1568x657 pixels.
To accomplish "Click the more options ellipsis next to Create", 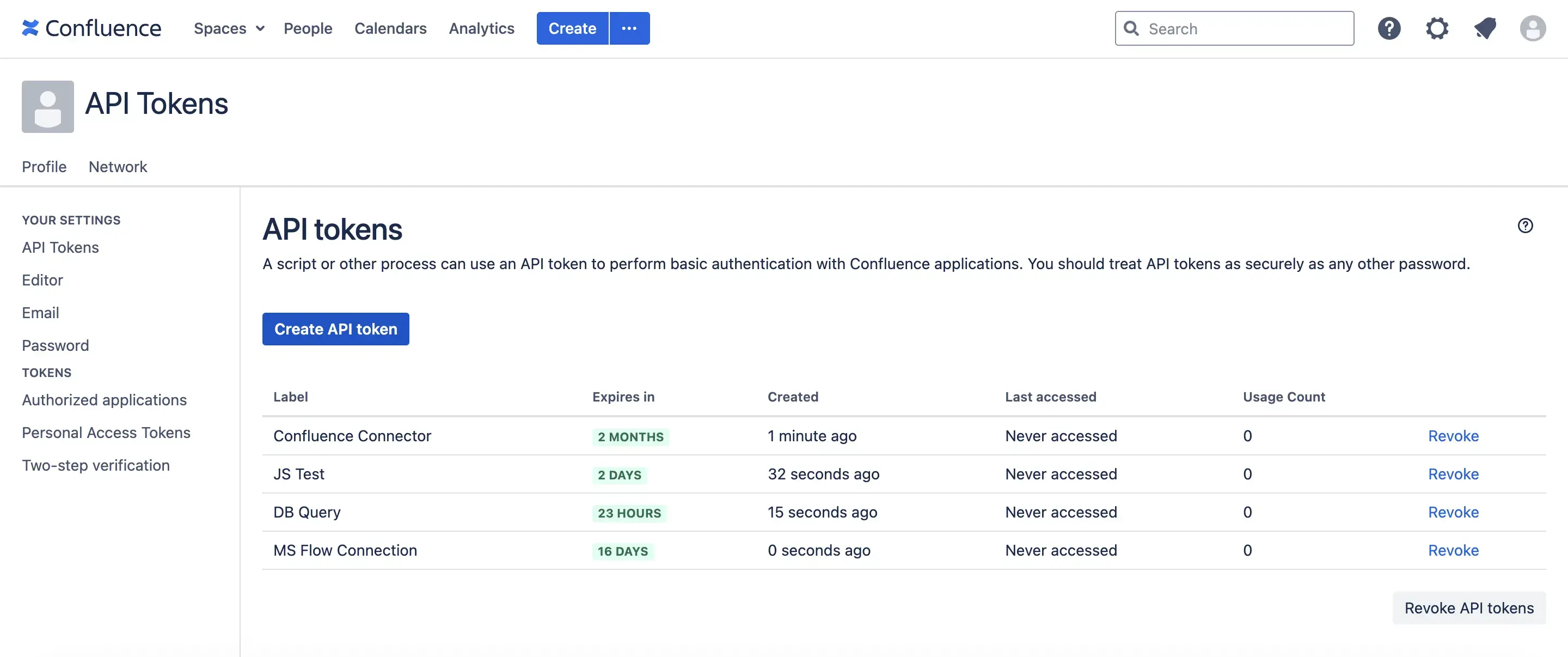I will pyautogui.click(x=629, y=28).
